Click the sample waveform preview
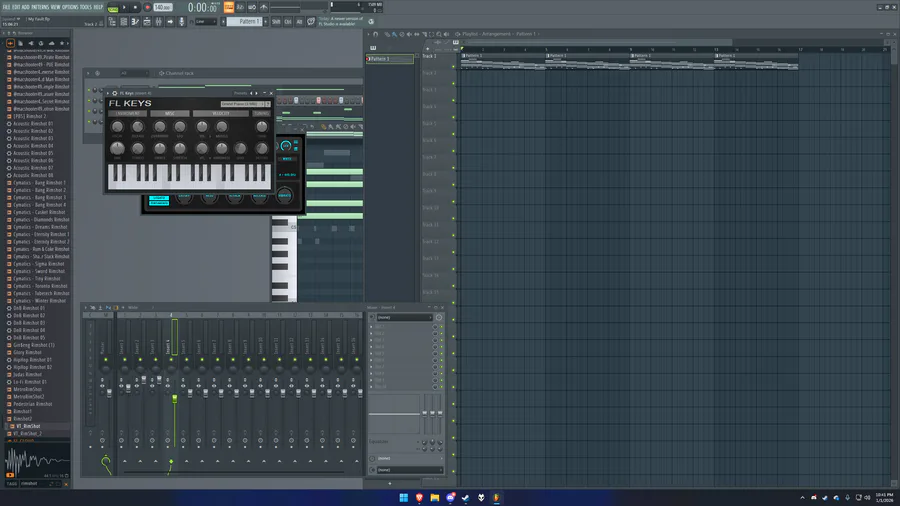This screenshot has height=506, width=900. [x=37, y=459]
